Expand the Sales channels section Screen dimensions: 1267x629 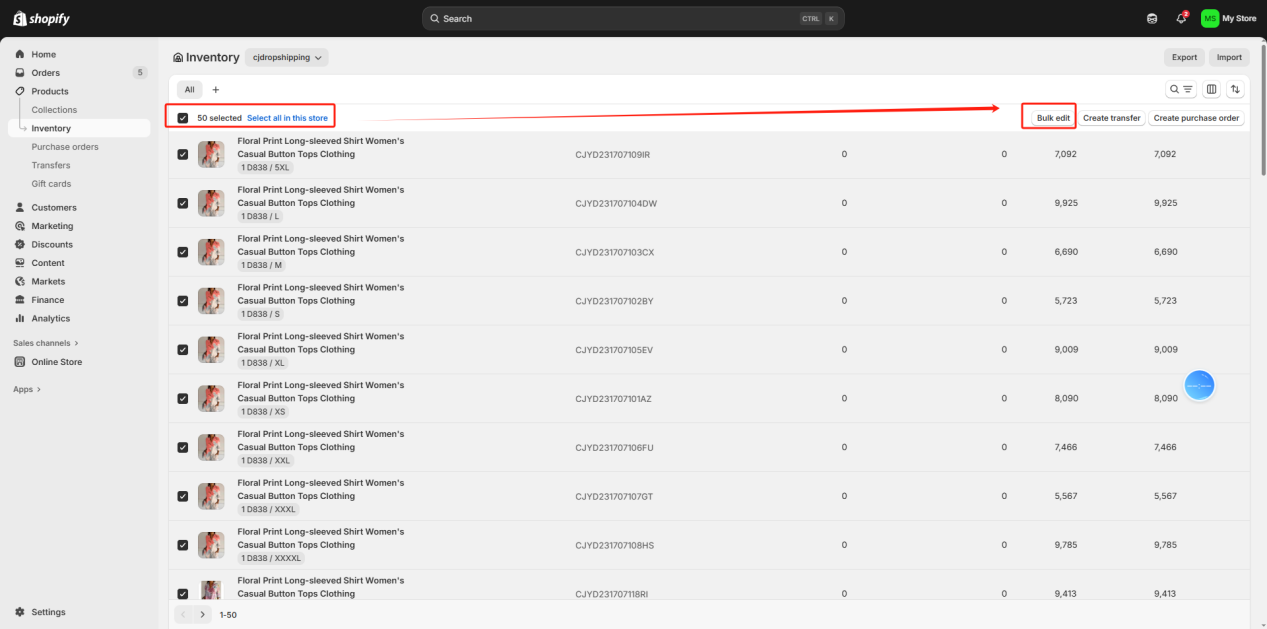coord(46,343)
